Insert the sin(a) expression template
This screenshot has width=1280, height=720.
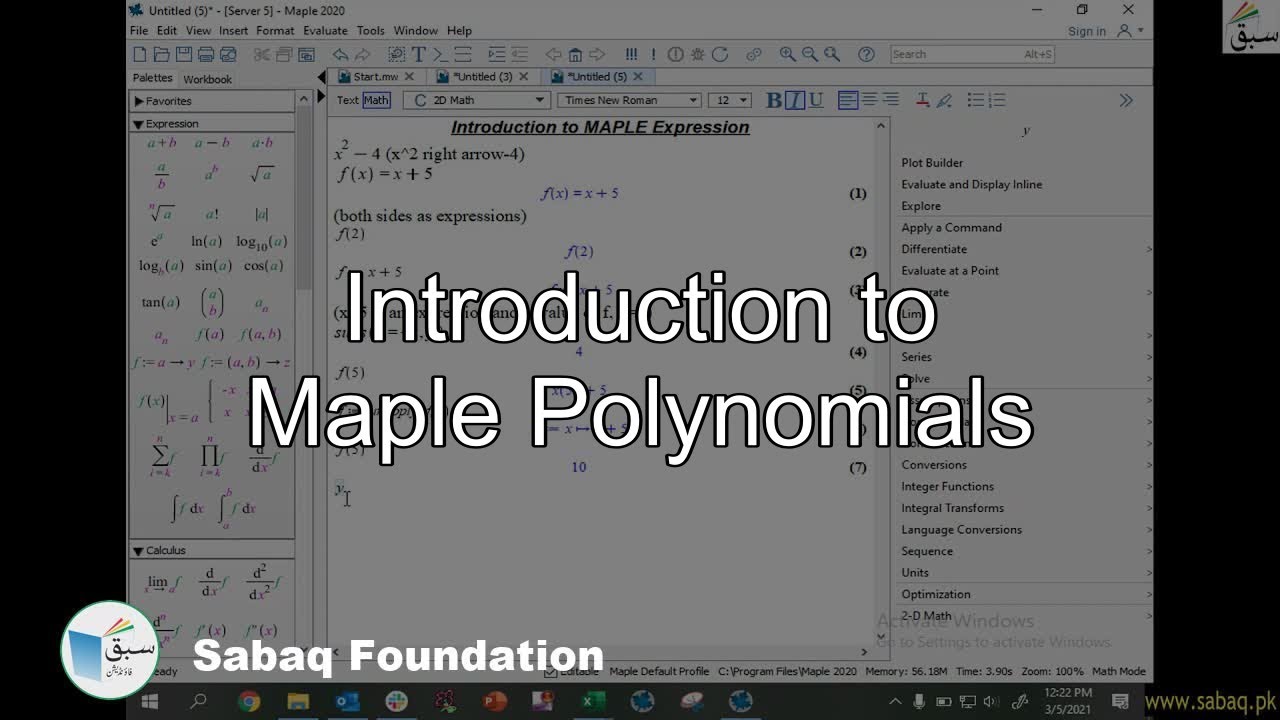tap(213, 266)
